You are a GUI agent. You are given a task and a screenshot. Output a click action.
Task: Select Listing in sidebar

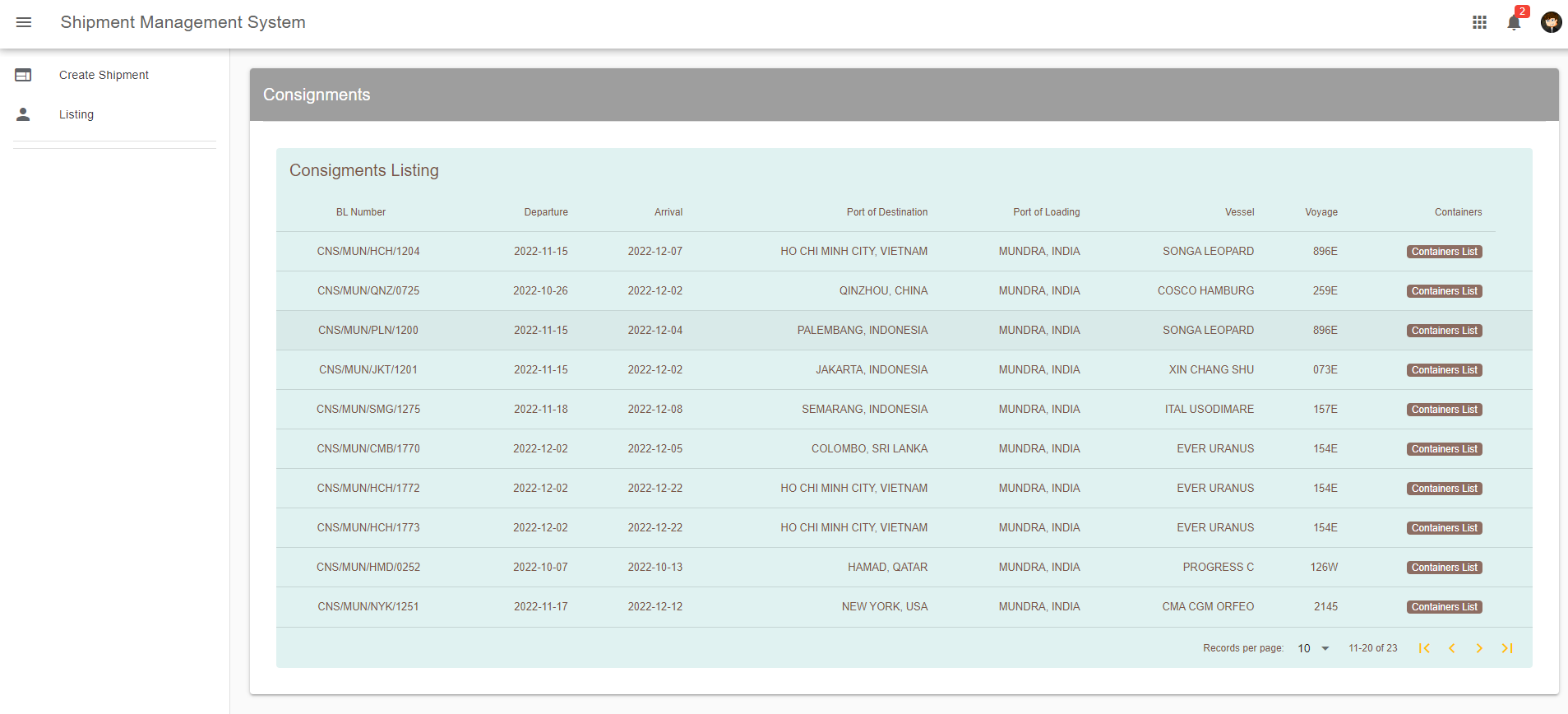coord(76,114)
